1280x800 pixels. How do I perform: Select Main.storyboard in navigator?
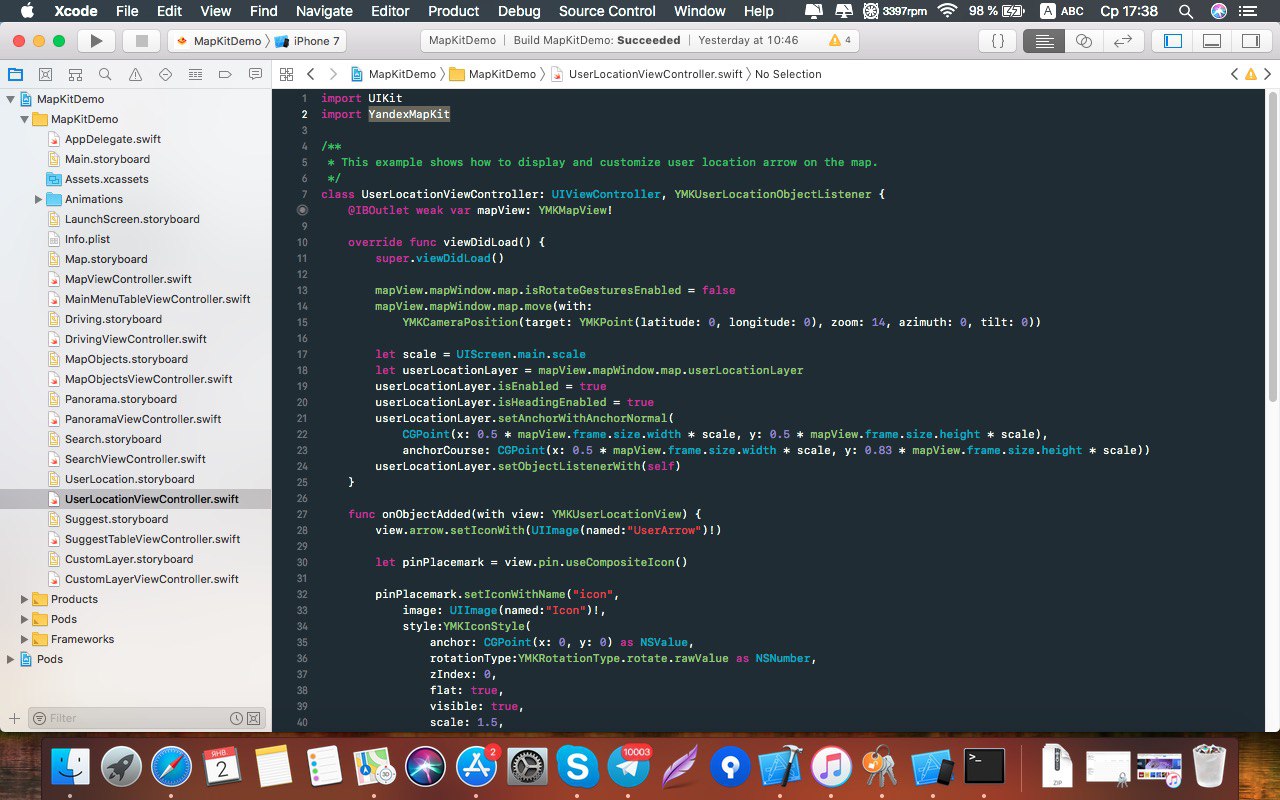point(107,159)
